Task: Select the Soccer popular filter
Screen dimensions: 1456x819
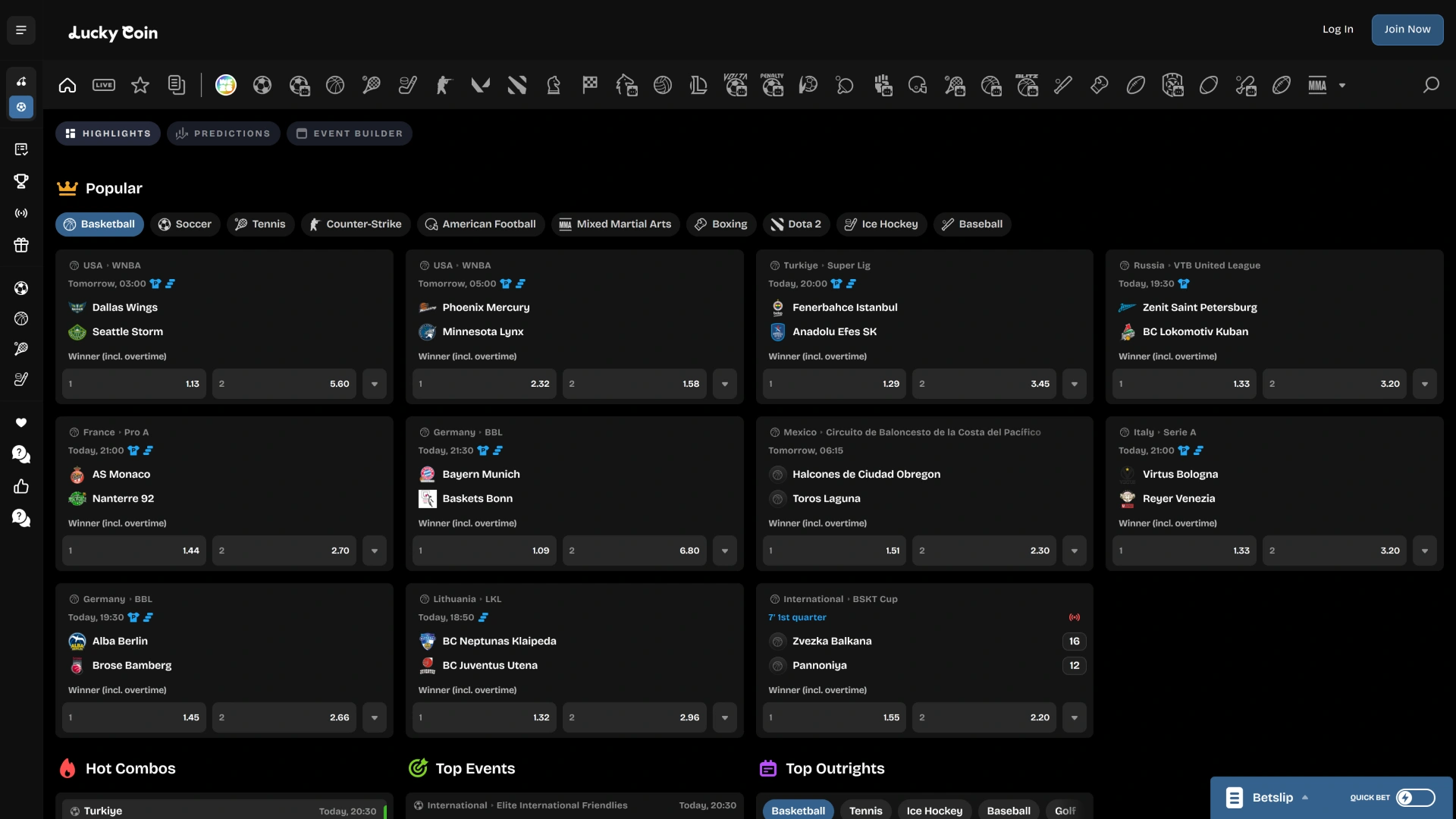Action: pyautogui.click(x=185, y=224)
